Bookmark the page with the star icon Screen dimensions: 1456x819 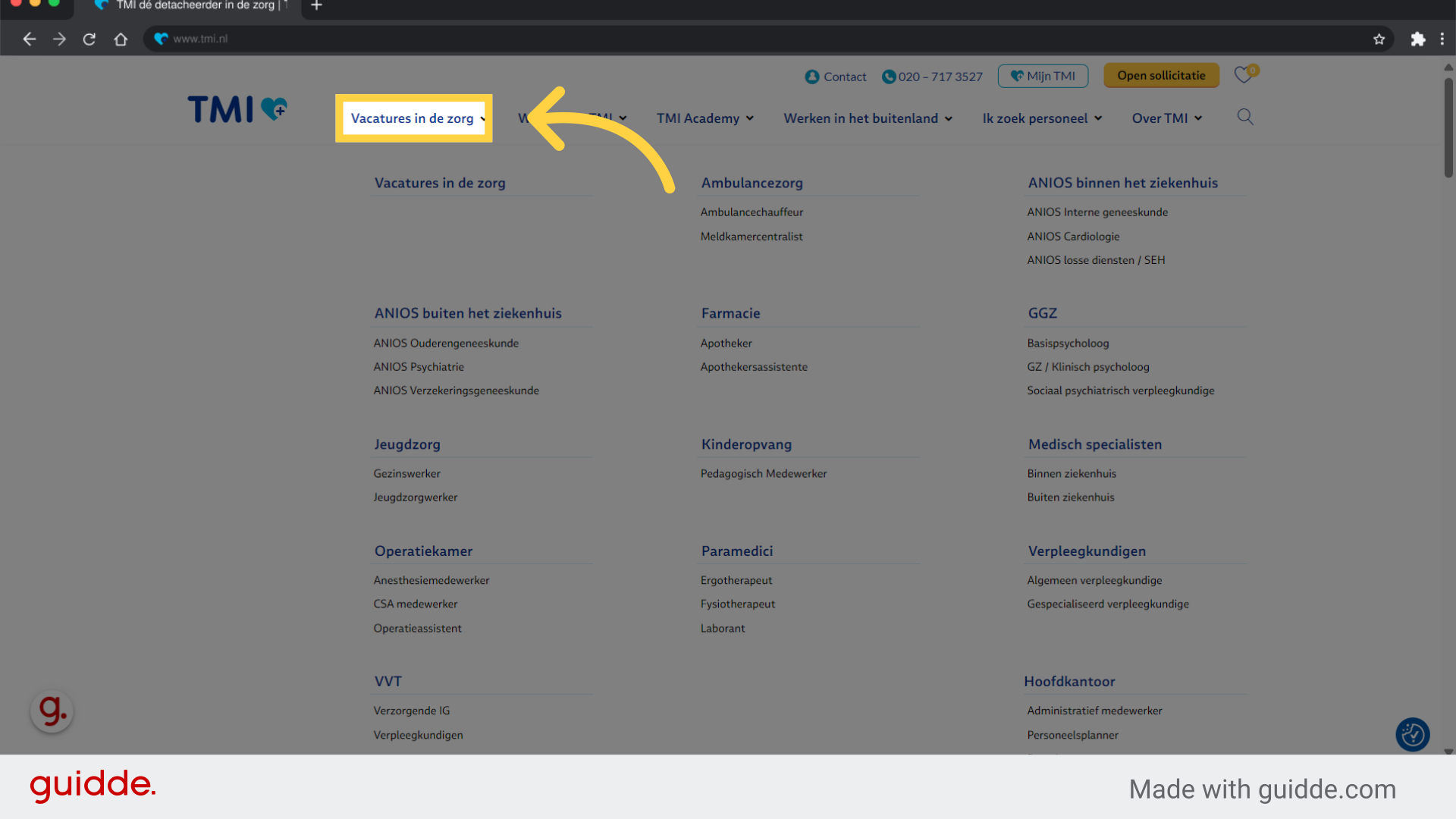[1379, 39]
